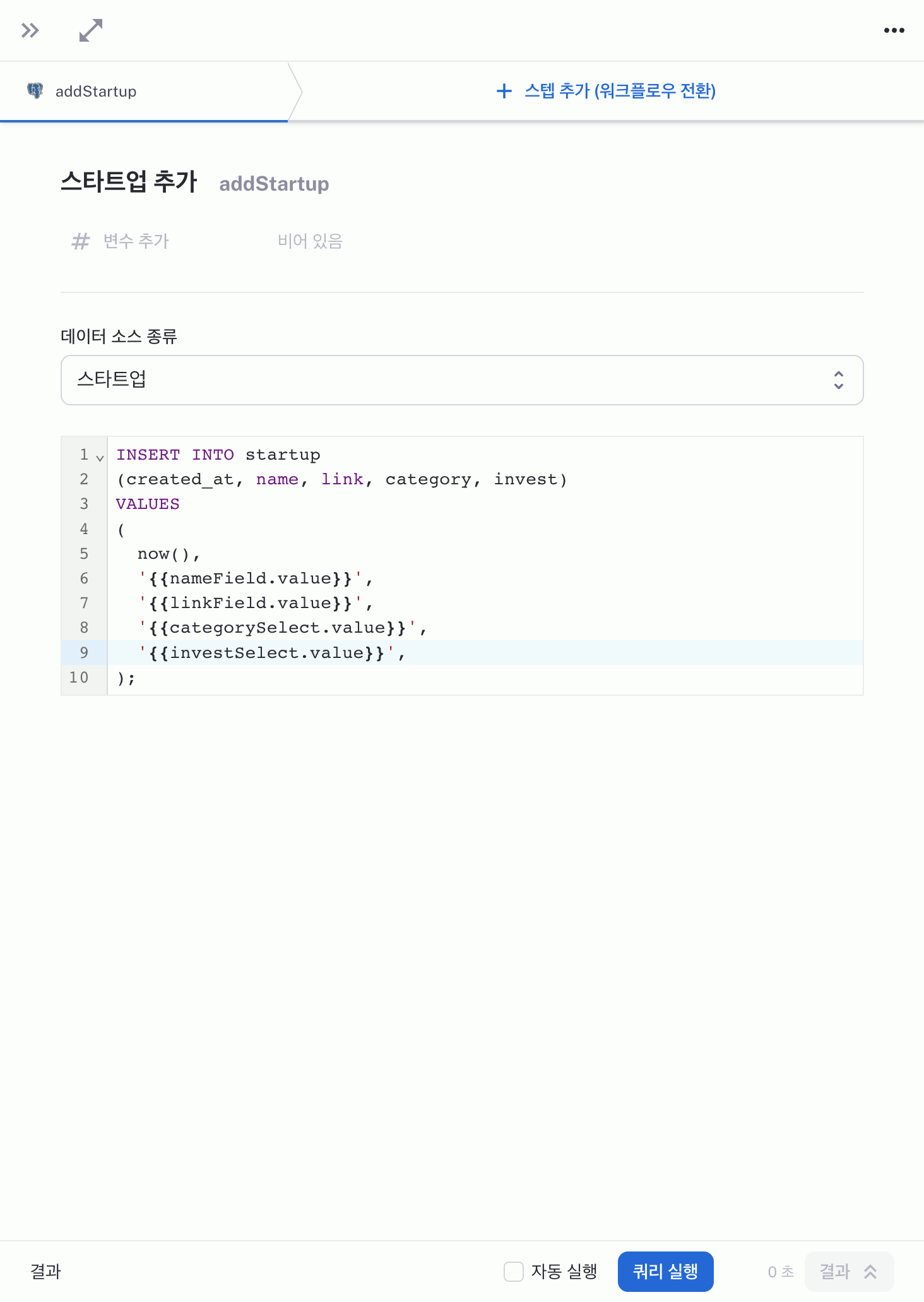Click the PostgreSQL elephant icon

point(35,91)
